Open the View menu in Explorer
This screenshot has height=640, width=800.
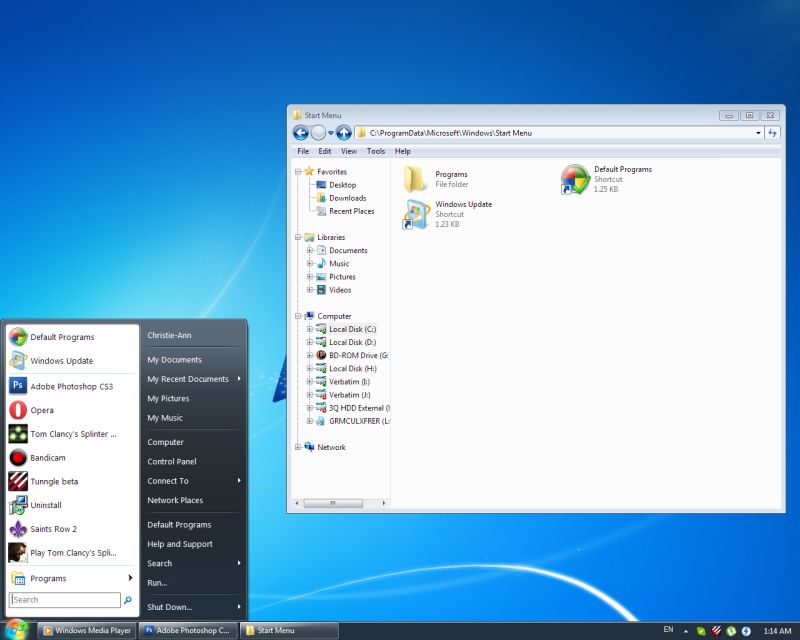[348, 151]
